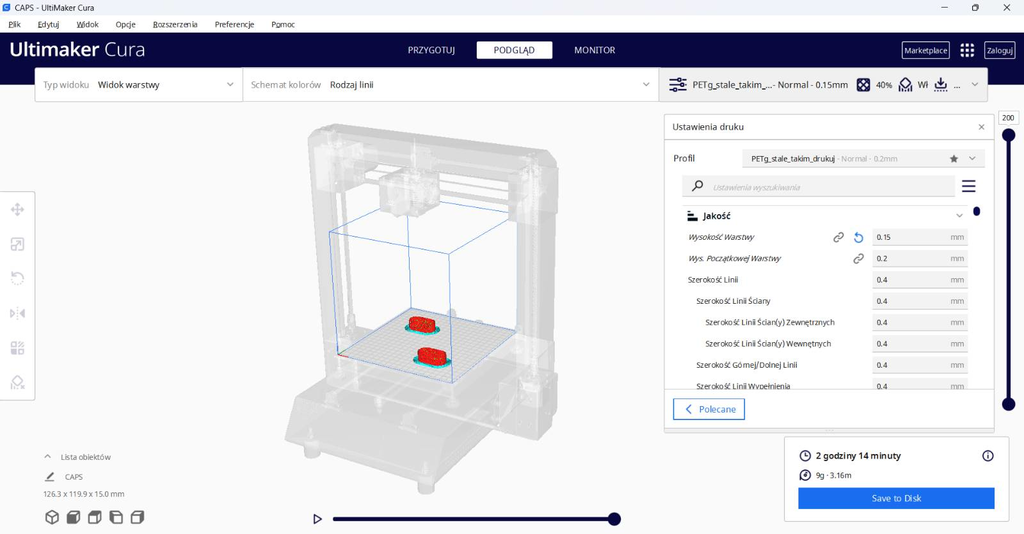Switch to the PRZYGOTUJ stage

click(x=432, y=50)
